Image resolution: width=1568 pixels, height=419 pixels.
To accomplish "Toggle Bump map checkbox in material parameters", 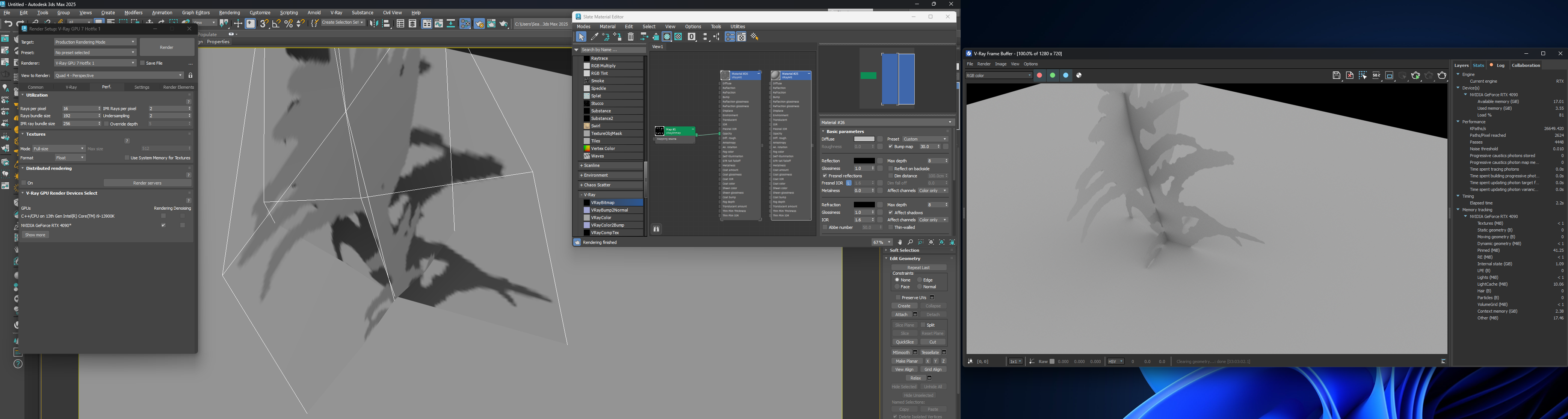I will 891,147.
